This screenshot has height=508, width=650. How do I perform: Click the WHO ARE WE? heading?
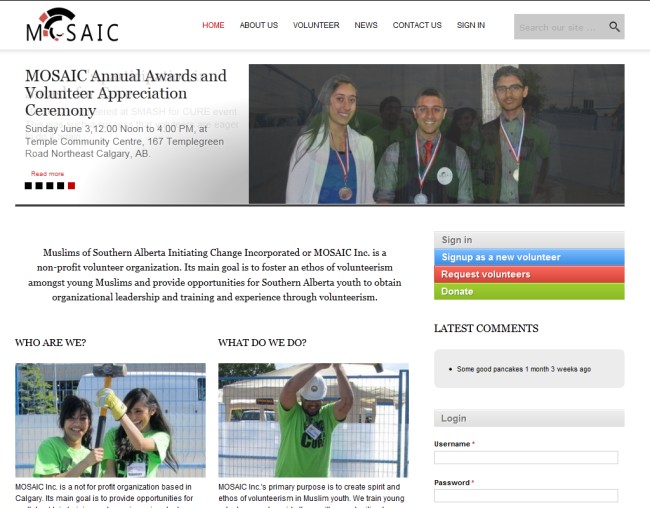[x=51, y=343]
